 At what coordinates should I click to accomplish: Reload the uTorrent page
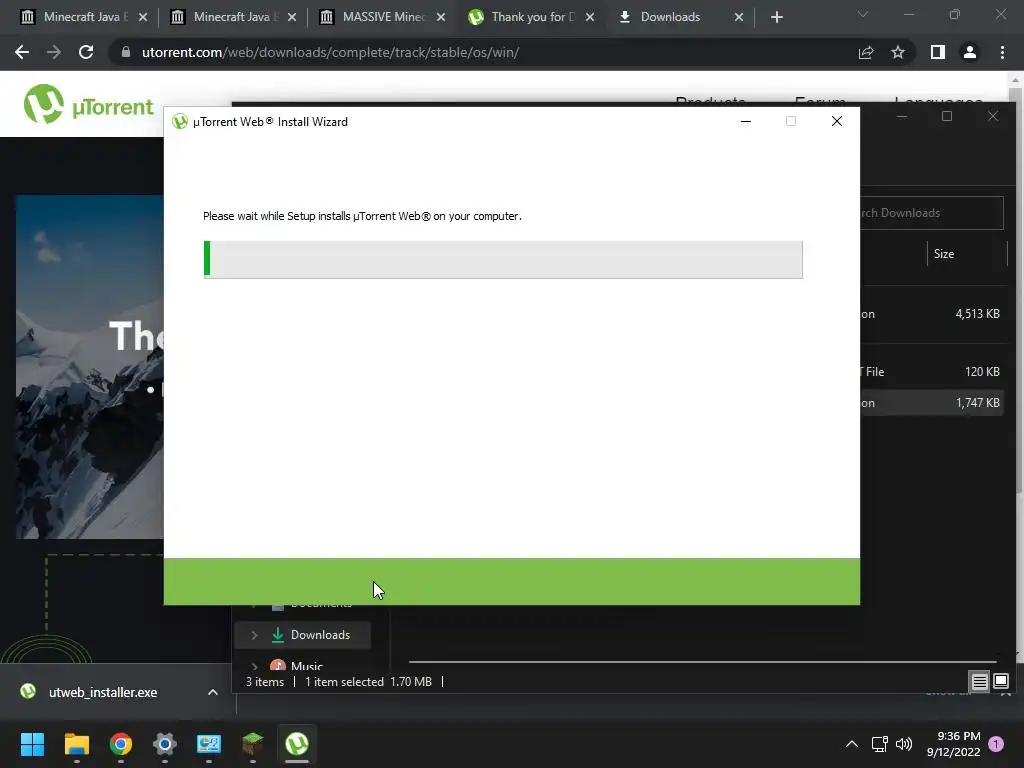(x=86, y=52)
